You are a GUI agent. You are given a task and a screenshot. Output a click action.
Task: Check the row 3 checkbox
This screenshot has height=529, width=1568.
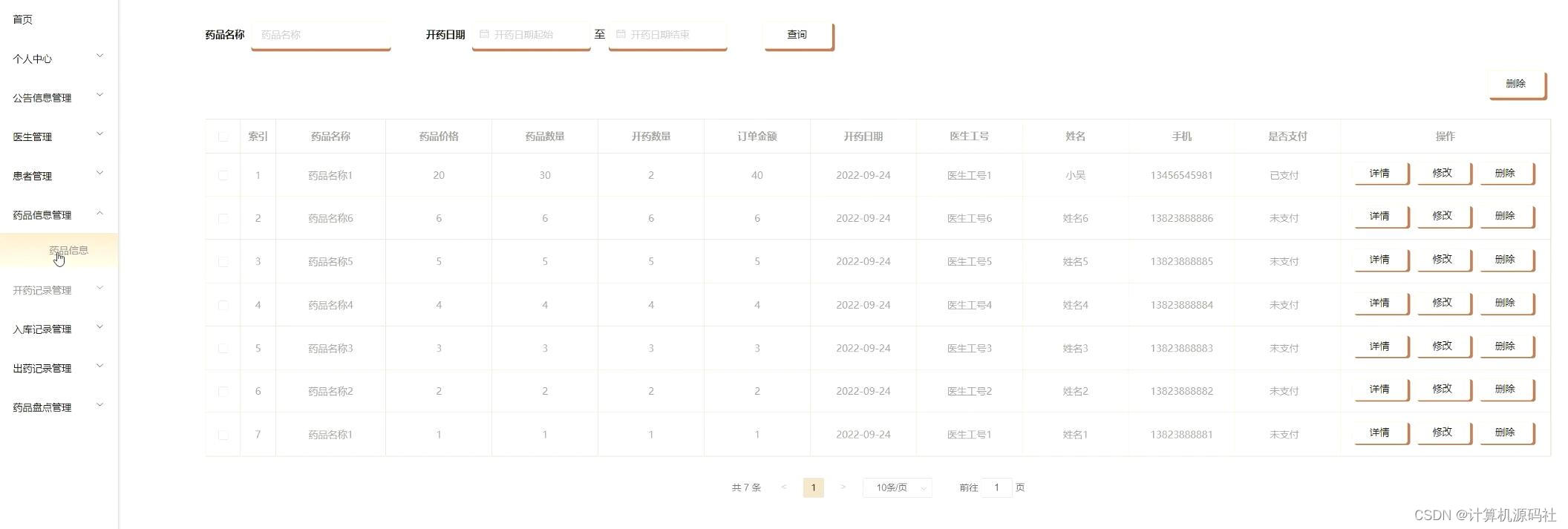[x=223, y=261]
